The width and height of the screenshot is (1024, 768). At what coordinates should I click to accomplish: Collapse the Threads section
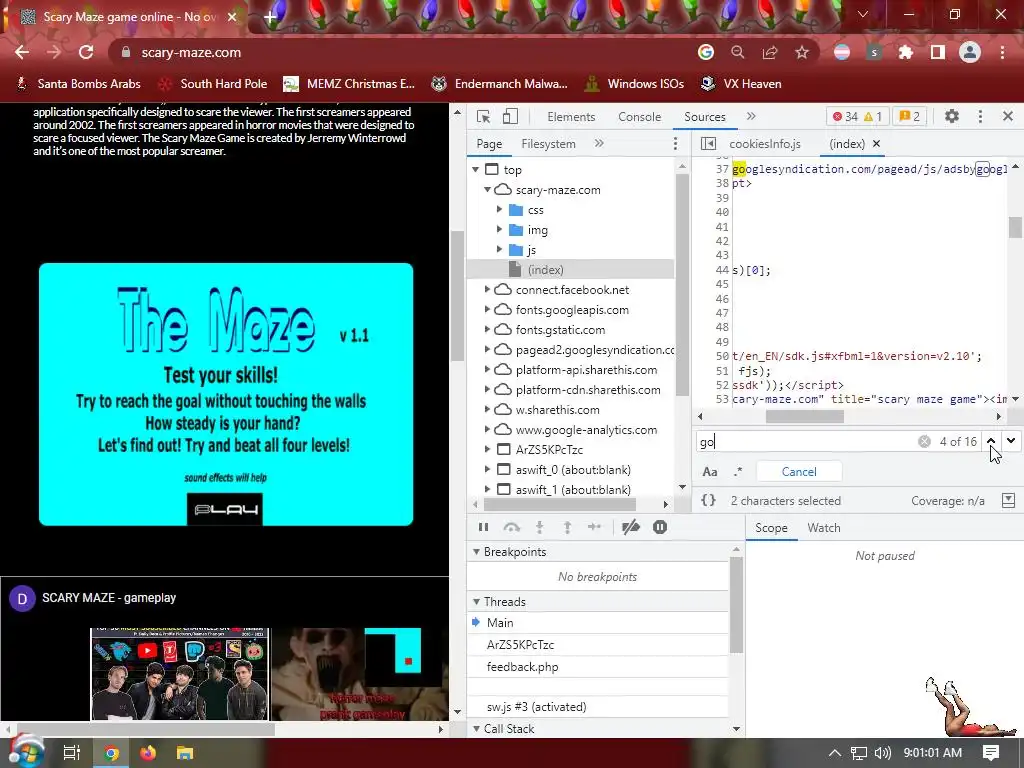[x=476, y=602]
